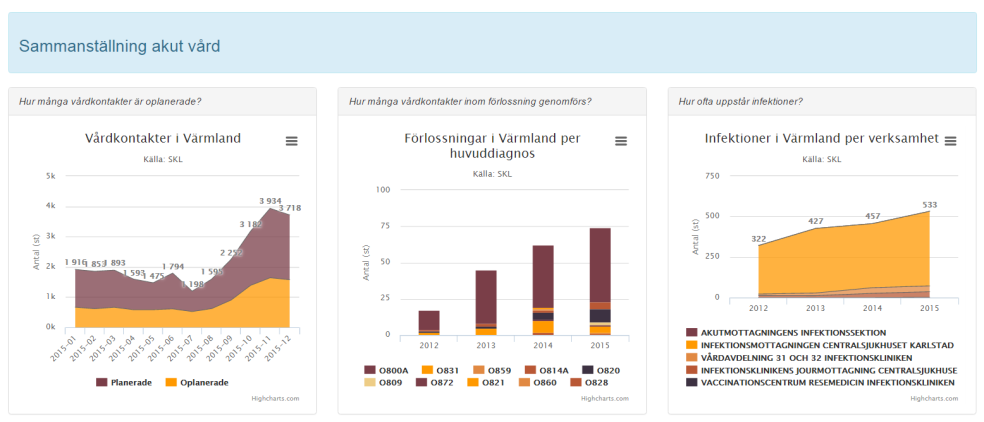Toggle Vaccinationscentrum Resemedicin legend series
The height and width of the screenshot is (422, 984).
821,382
